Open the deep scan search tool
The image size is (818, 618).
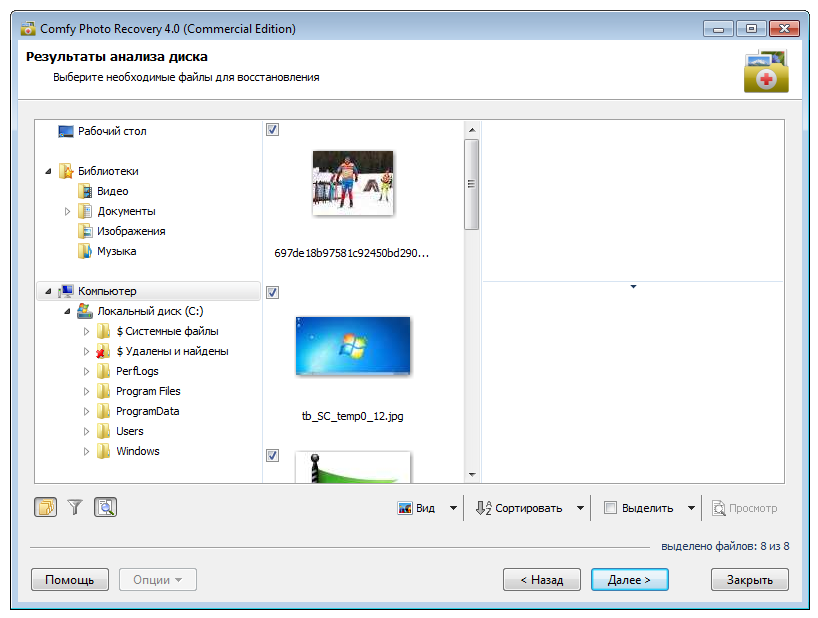tap(104, 507)
